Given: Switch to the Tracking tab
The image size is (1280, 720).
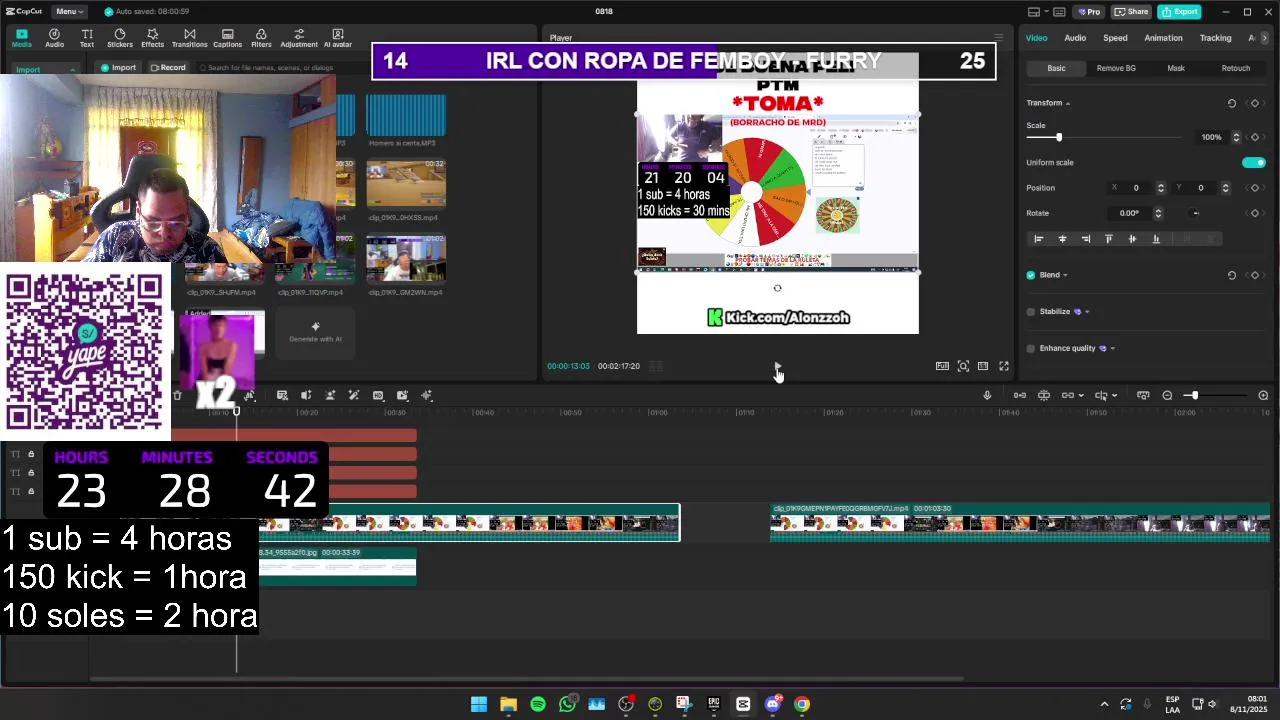Looking at the screenshot, I should click(1215, 38).
